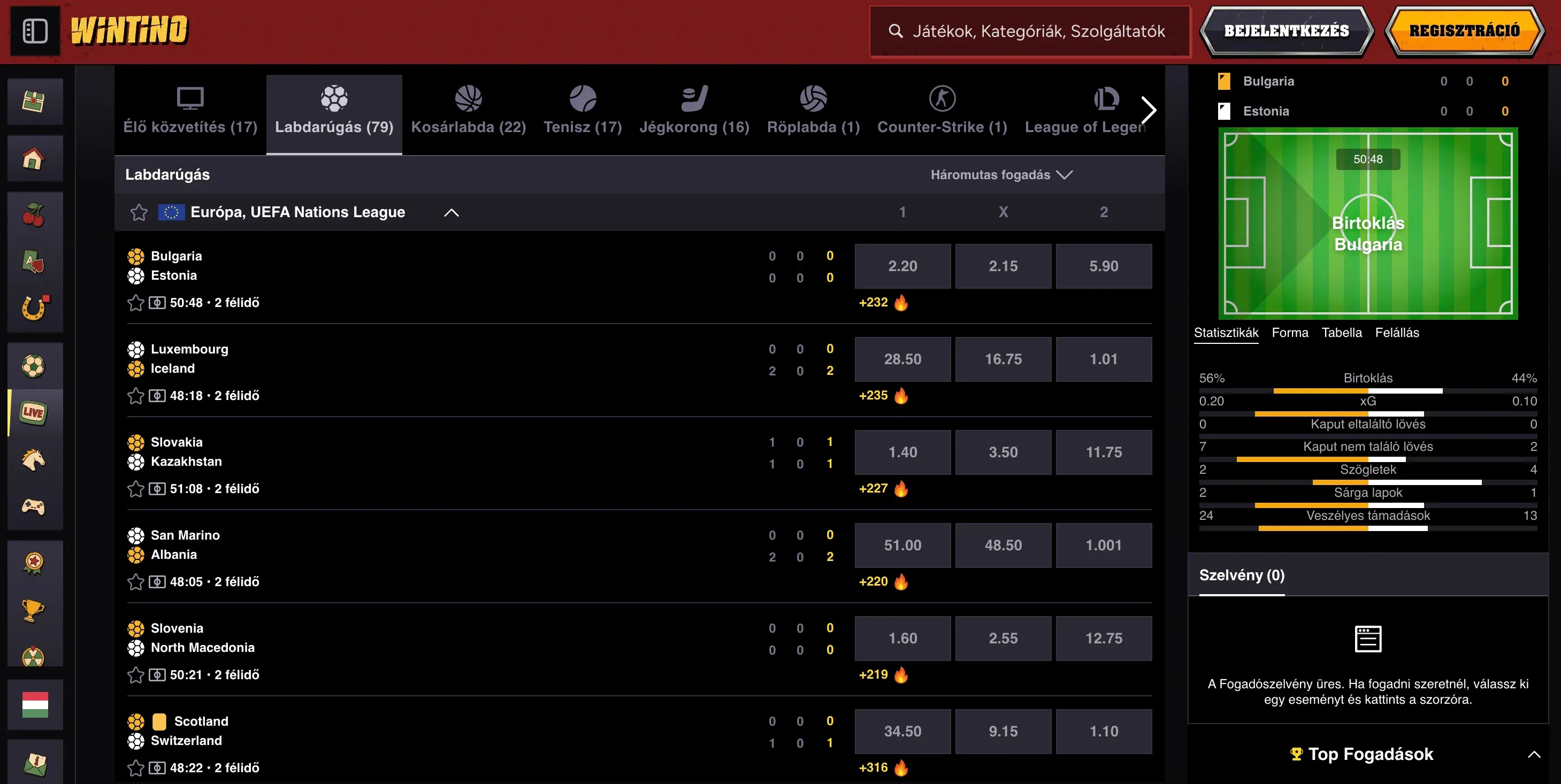Open the Tabella tab in match stats
Screen dimensions: 1561x784
click(1342, 333)
